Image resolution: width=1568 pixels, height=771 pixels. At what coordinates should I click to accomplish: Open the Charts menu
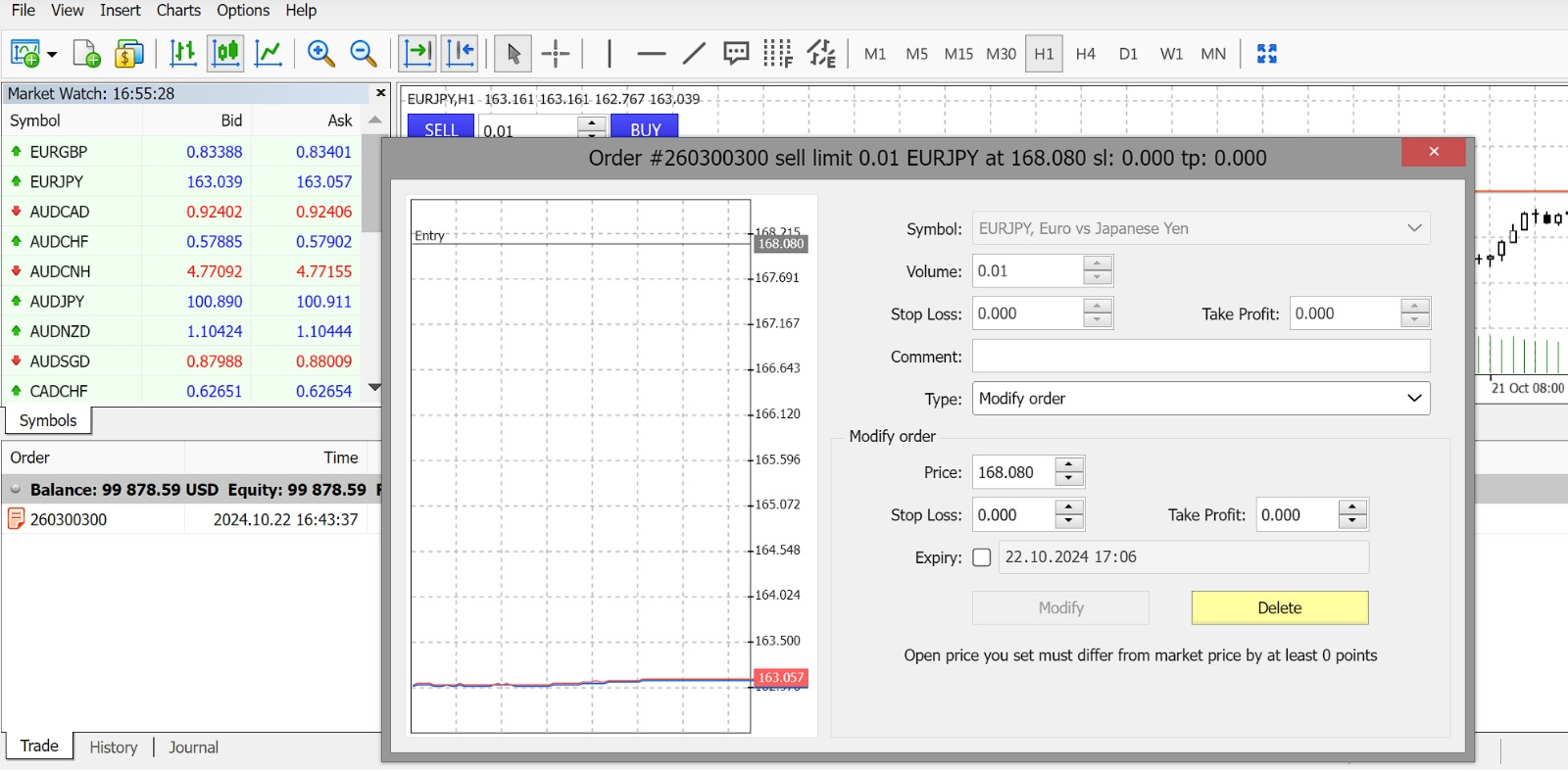point(178,10)
